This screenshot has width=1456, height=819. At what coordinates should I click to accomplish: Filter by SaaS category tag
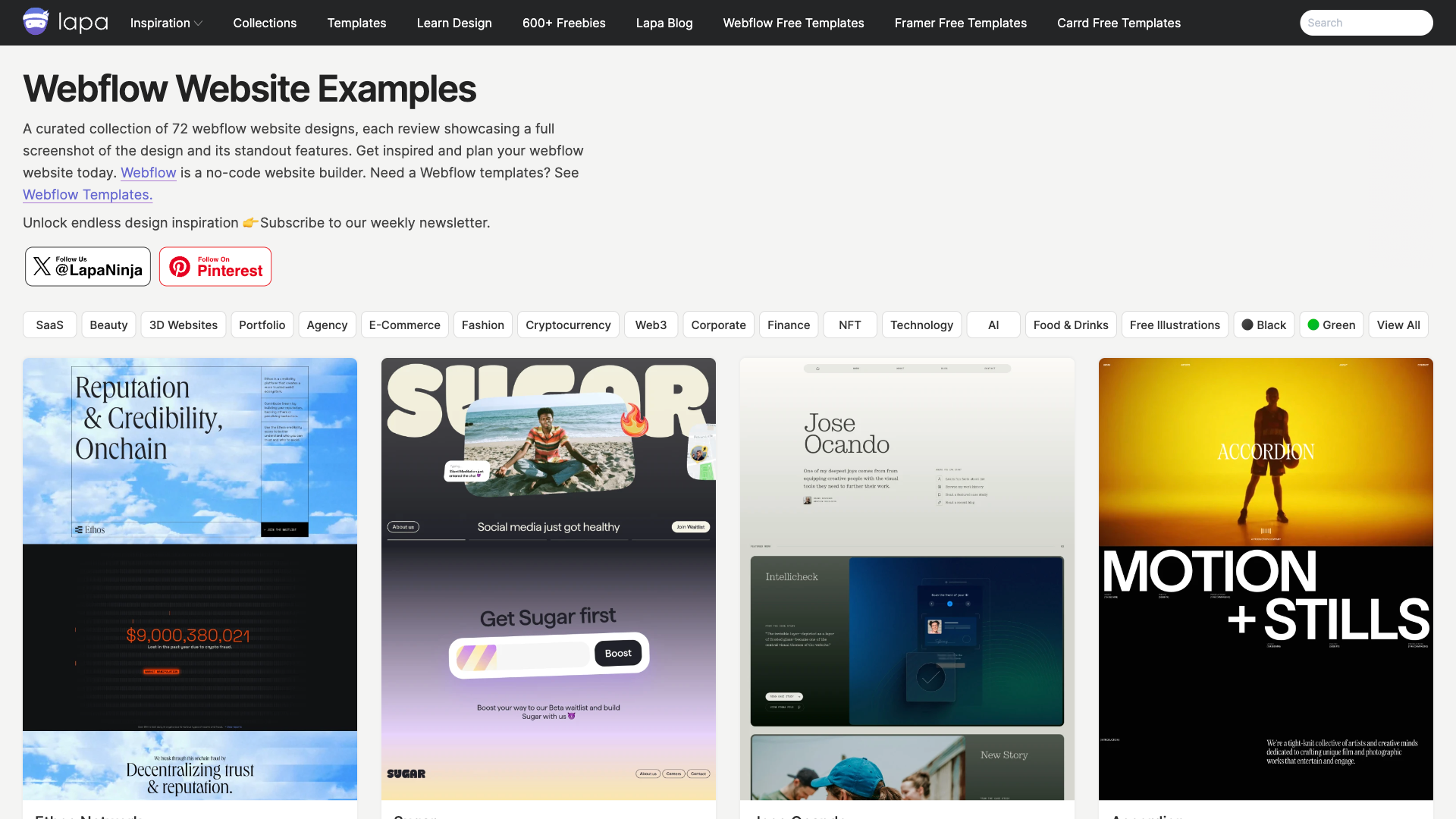point(49,325)
